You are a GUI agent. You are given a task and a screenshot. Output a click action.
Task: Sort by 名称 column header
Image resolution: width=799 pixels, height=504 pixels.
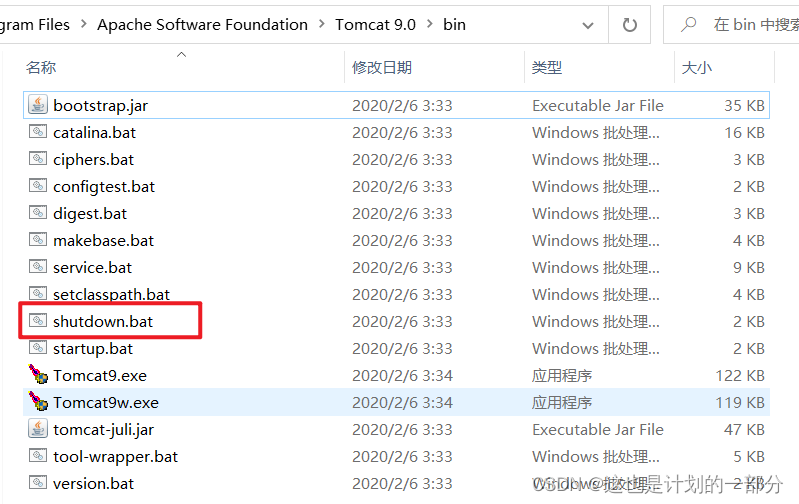41,67
